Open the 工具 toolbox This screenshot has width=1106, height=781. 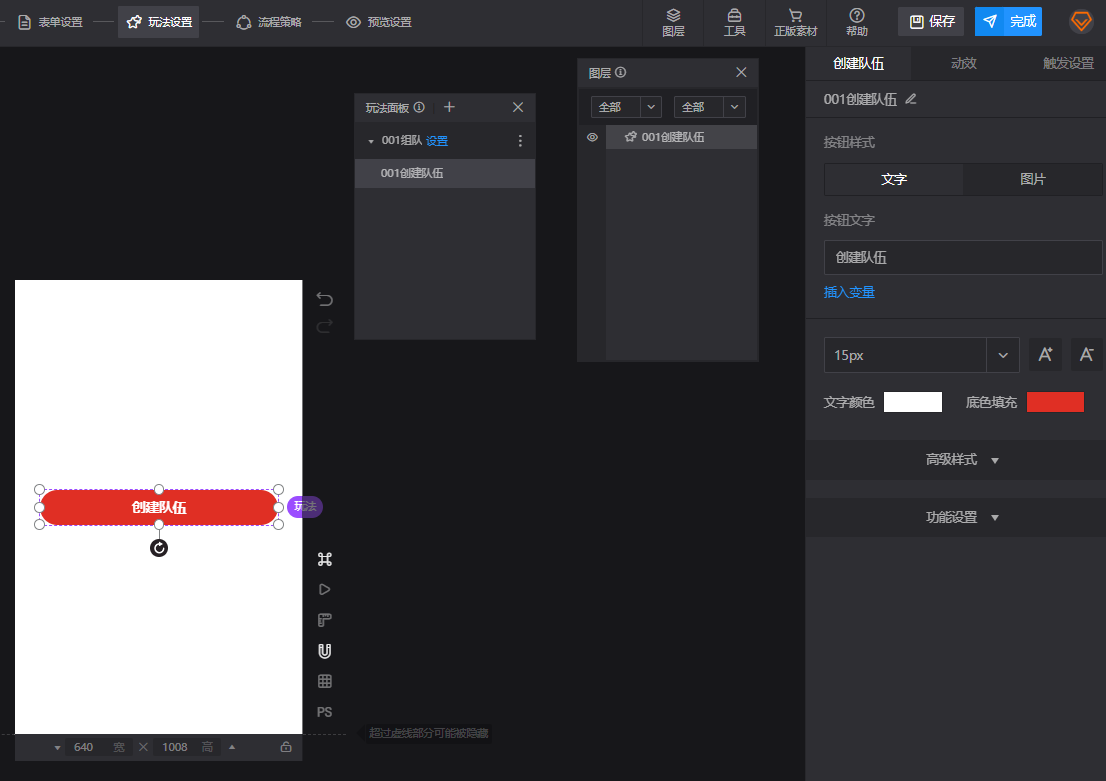coord(734,23)
